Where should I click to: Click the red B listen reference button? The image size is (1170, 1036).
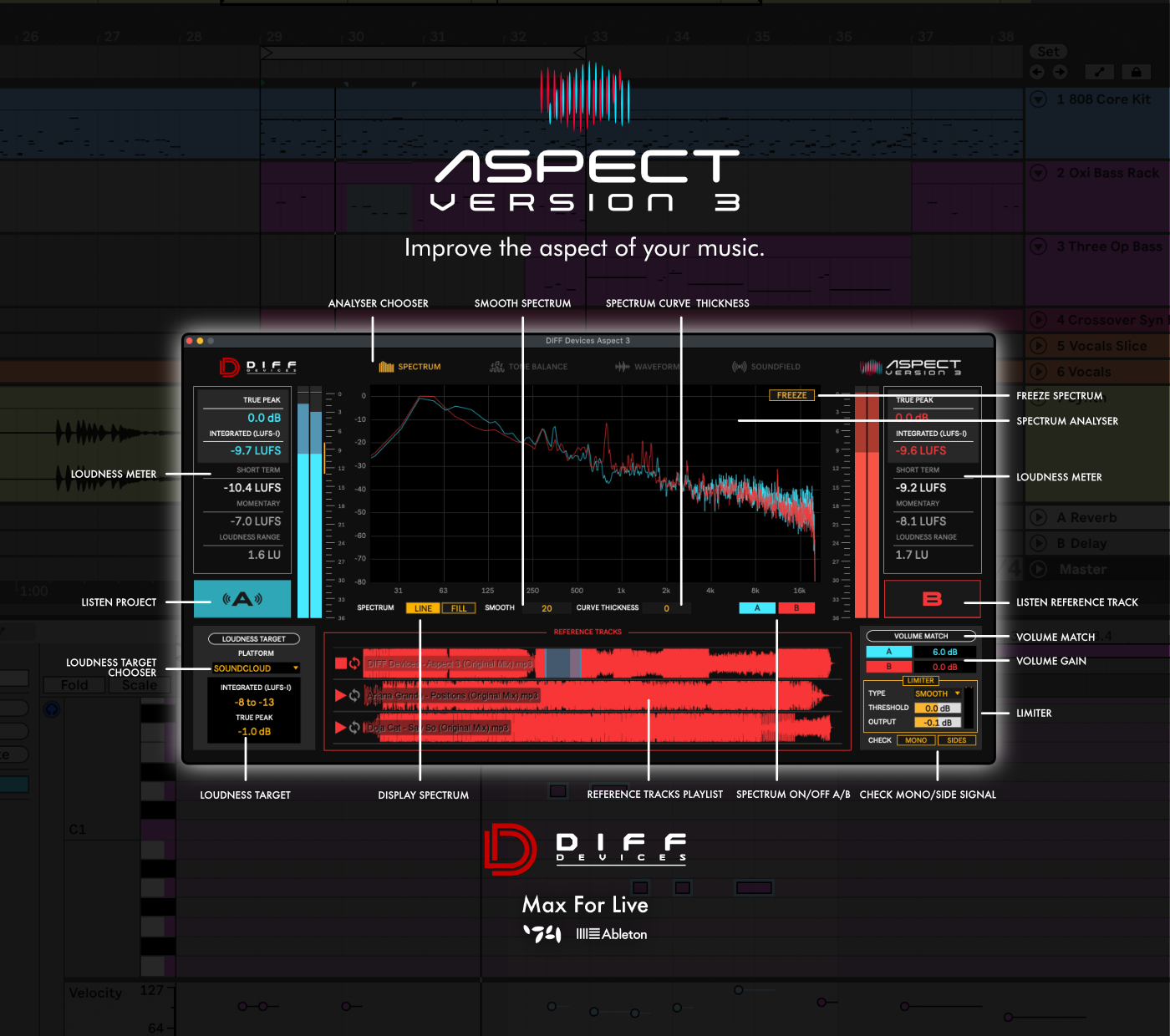point(932,599)
